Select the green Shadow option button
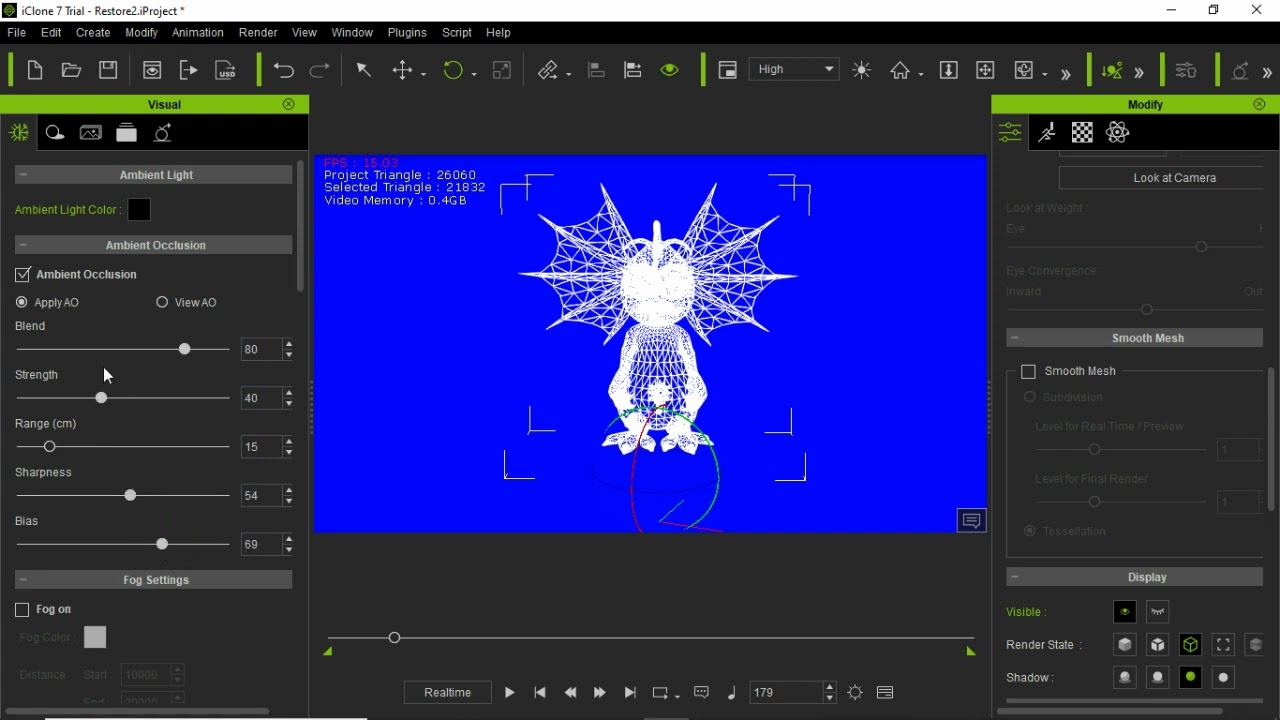The image size is (1280, 720). tap(1191, 677)
